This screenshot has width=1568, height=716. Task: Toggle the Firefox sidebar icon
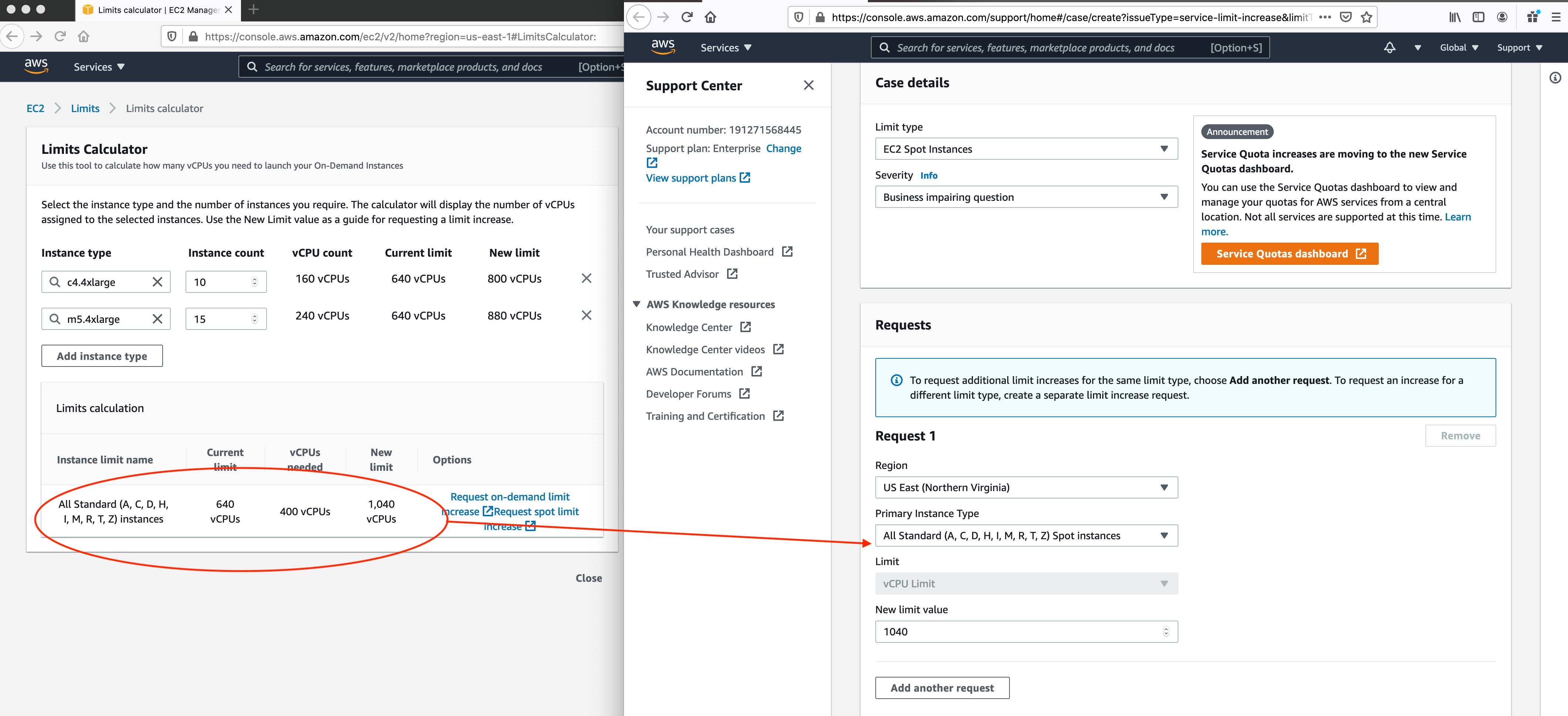(1479, 17)
